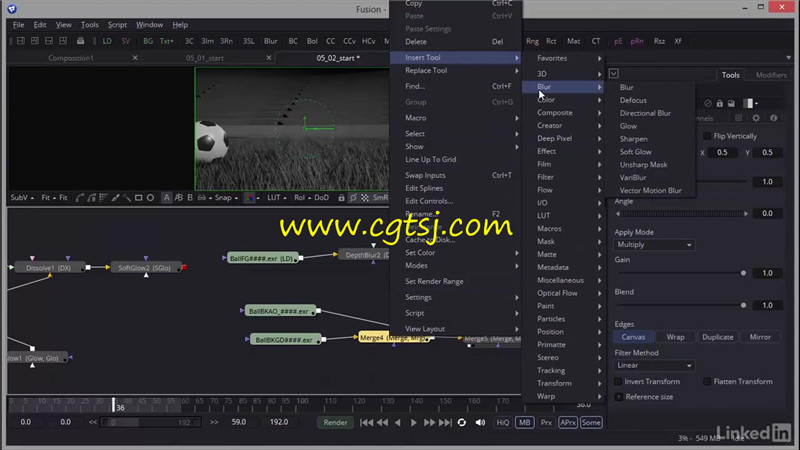This screenshot has width=800, height=450.
Task: Open the SubV viewer dropdown
Action: pos(22,197)
